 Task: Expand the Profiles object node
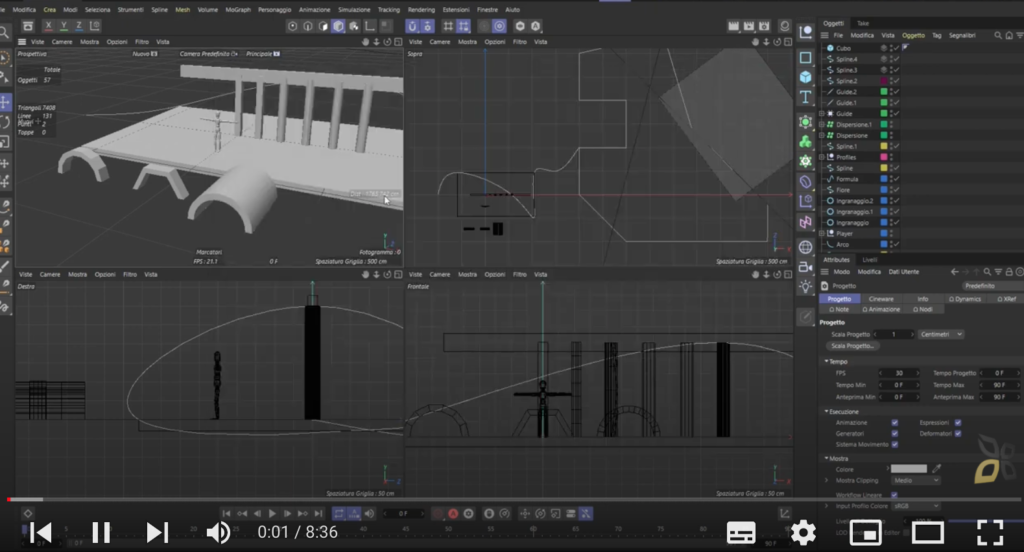(822, 157)
